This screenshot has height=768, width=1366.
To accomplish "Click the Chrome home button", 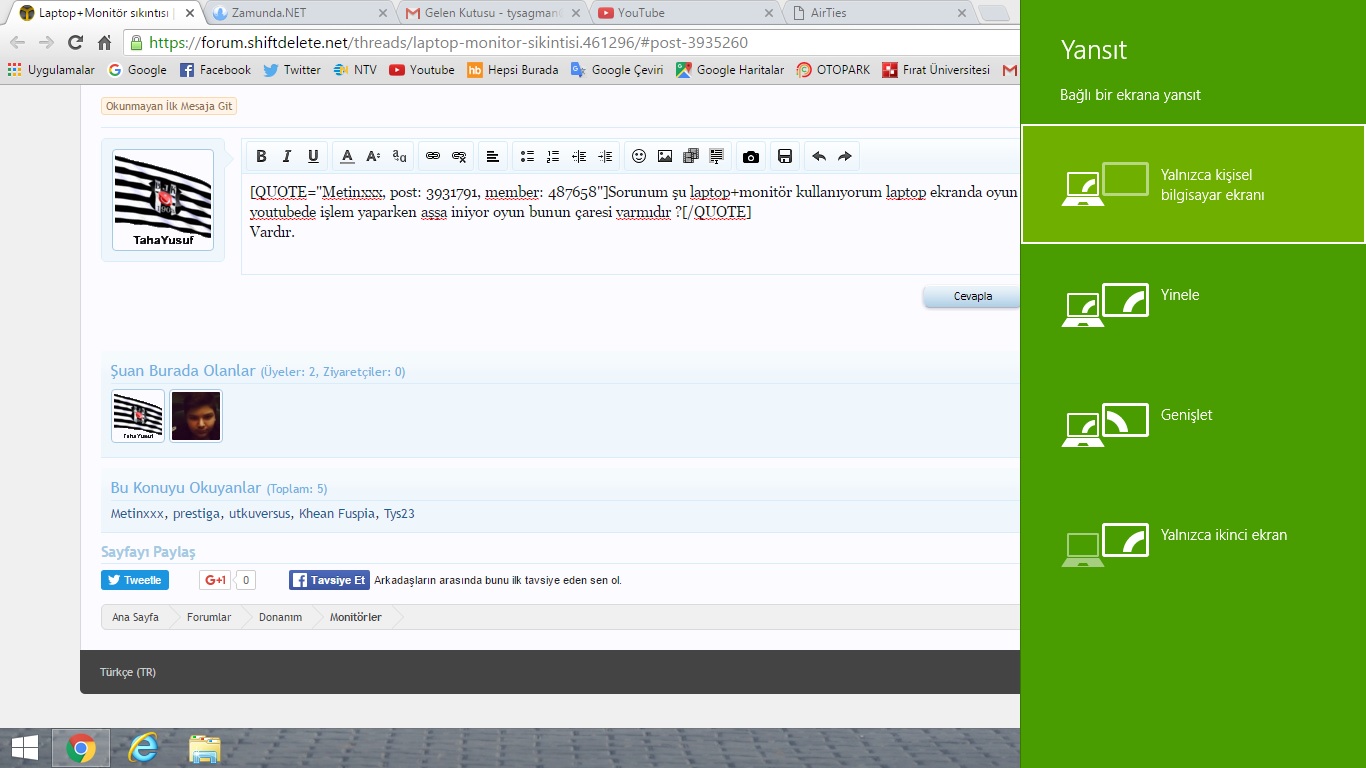I will point(104,42).
